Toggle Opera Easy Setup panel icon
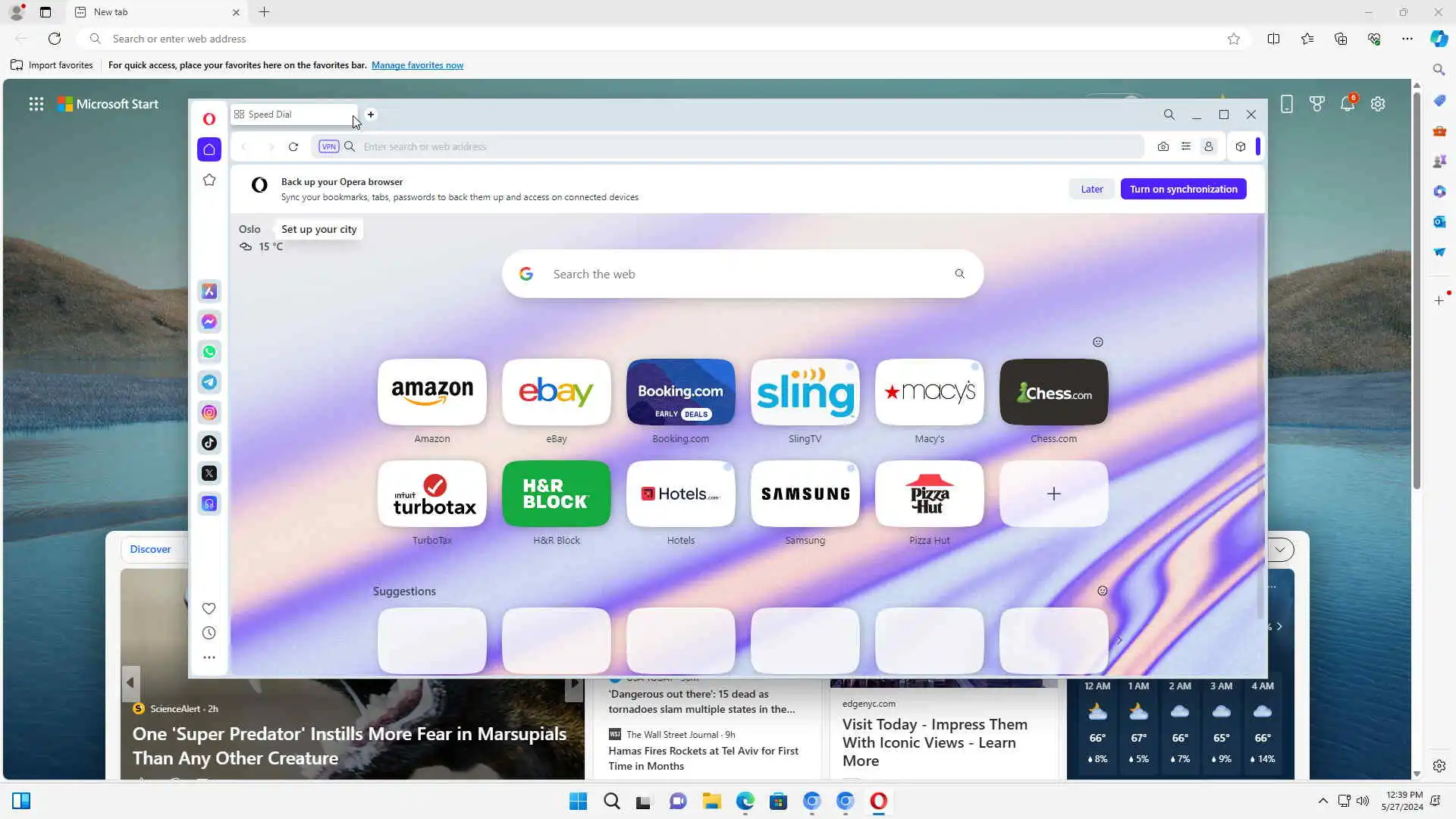The image size is (1456, 819). point(1185,146)
